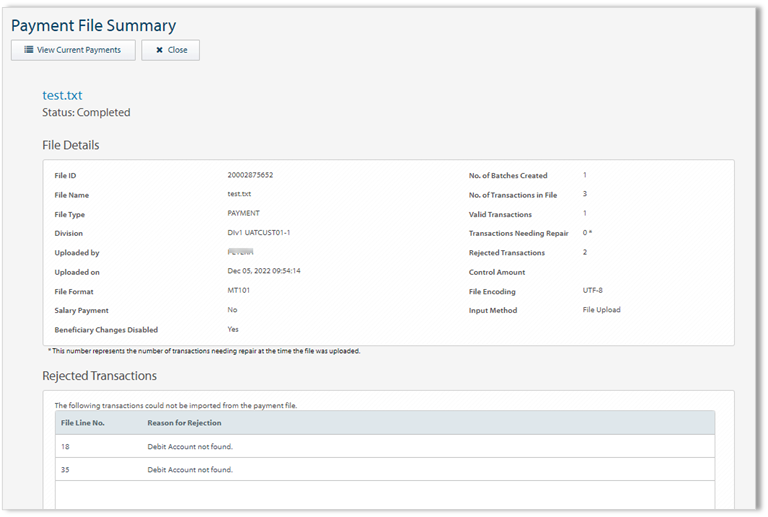The image size is (768, 517).
Task: Click the Uploaded on date Dec 05, 2022
Action: [264, 271]
